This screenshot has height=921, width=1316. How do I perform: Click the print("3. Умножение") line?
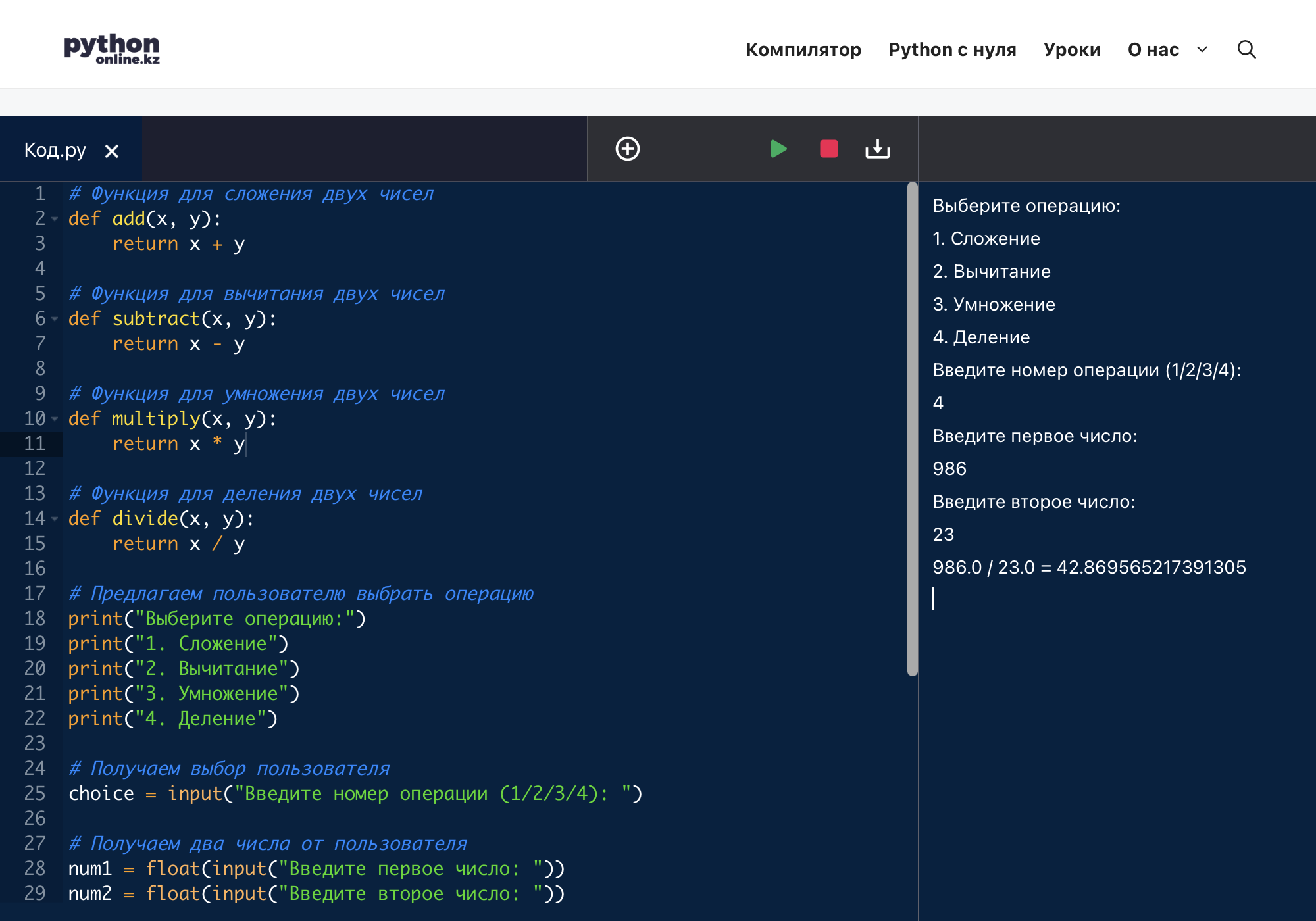click(x=184, y=693)
